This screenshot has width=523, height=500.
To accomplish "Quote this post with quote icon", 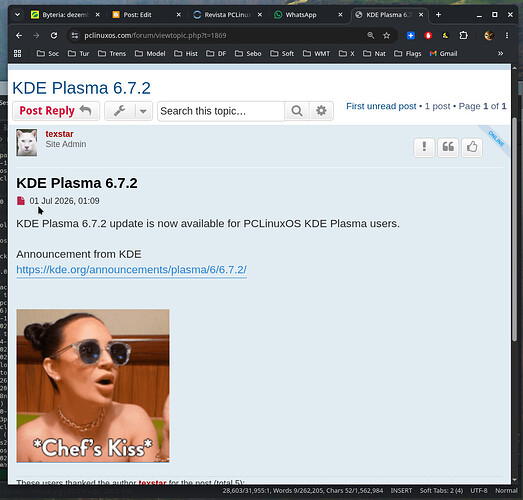I will pos(448,147).
